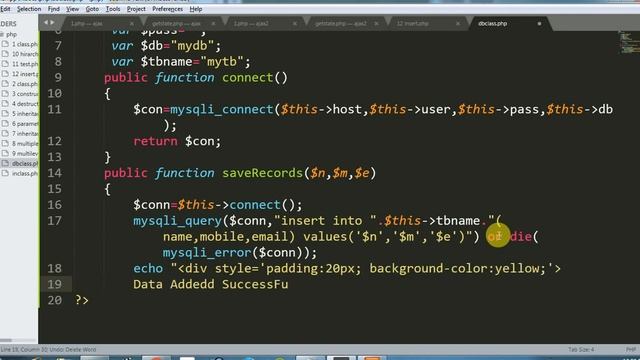Image resolution: width=640 pixels, height=360 pixels.
Task: Click the 'mysqli_error' call
Action: 207,253
